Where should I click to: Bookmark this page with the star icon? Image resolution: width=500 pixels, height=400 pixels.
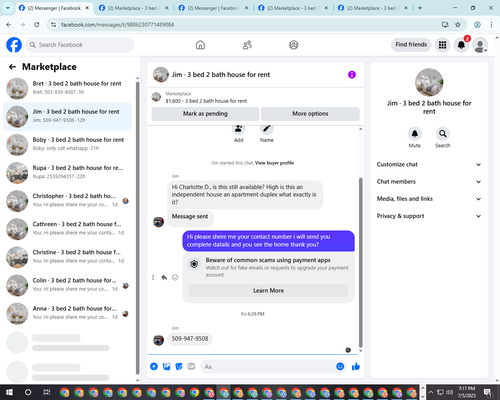[x=458, y=25]
